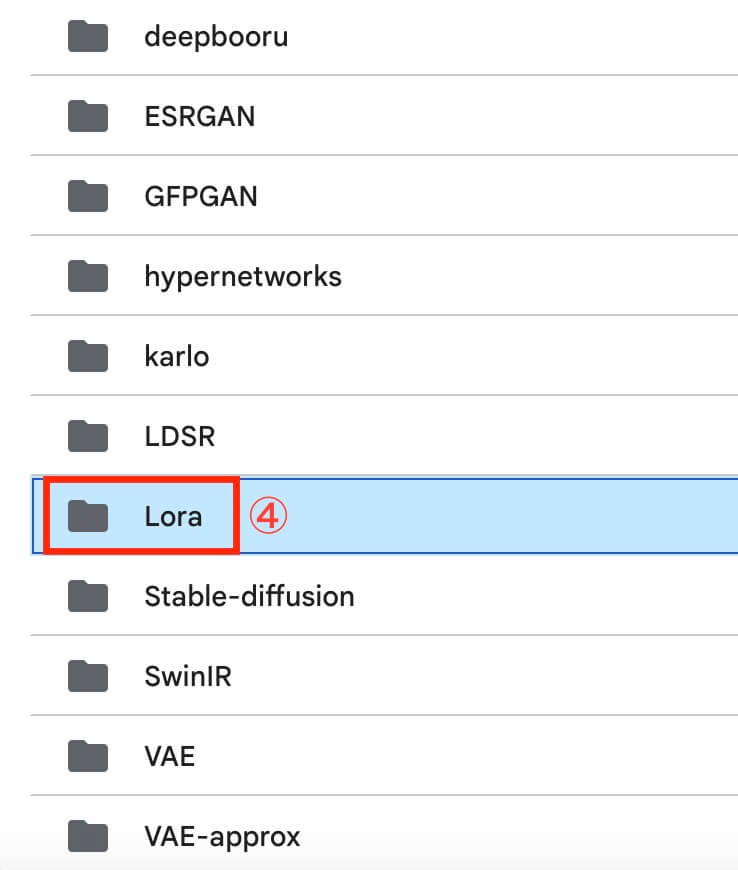The image size is (738, 870).
Task: Click the GFPGAN folder icon
Action: (88, 196)
